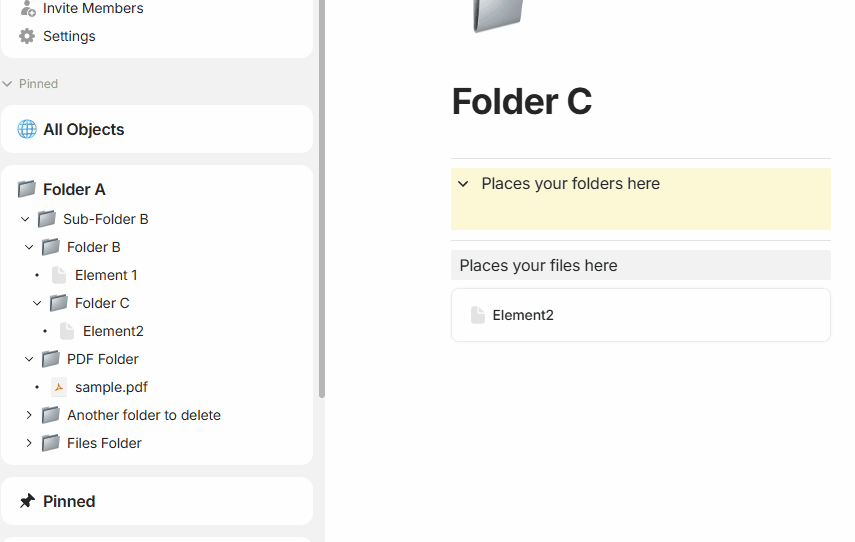Open Folder B in sidebar tree
This screenshot has width=855, height=542.
pyautogui.click(x=94, y=247)
